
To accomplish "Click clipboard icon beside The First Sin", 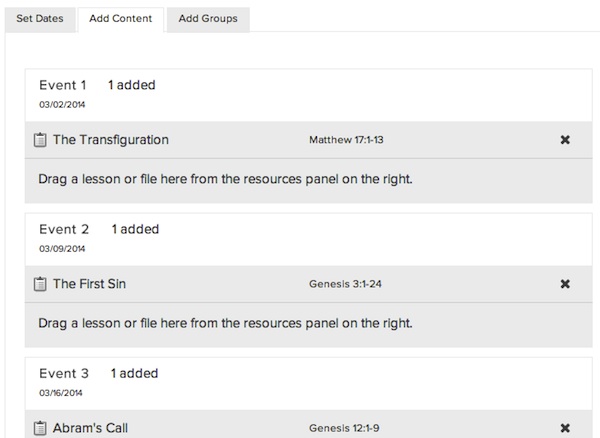I will (41, 284).
